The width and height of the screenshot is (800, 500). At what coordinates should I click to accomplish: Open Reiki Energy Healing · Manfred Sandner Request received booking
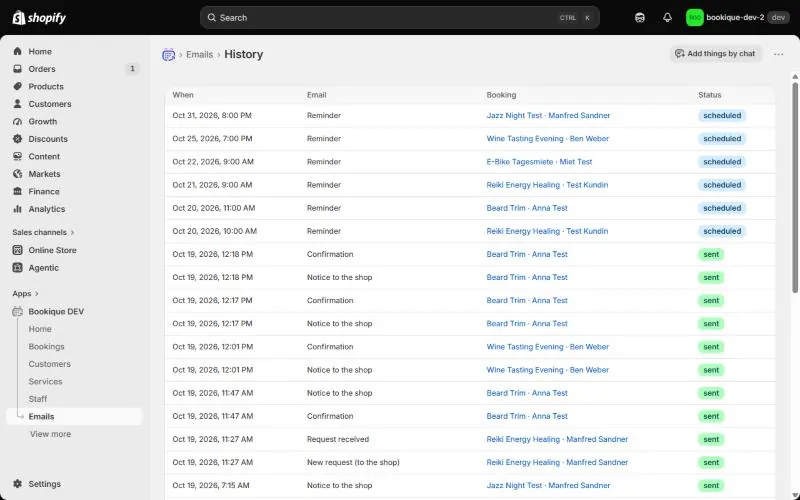point(557,439)
